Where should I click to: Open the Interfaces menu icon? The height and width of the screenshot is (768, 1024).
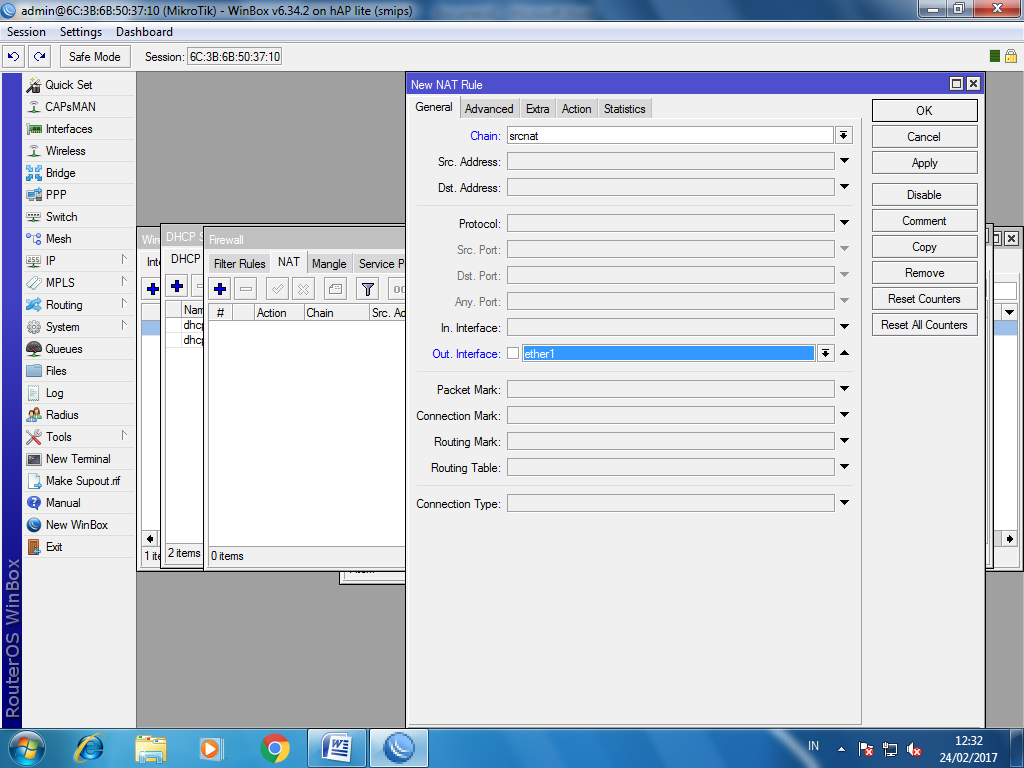(33, 129)
